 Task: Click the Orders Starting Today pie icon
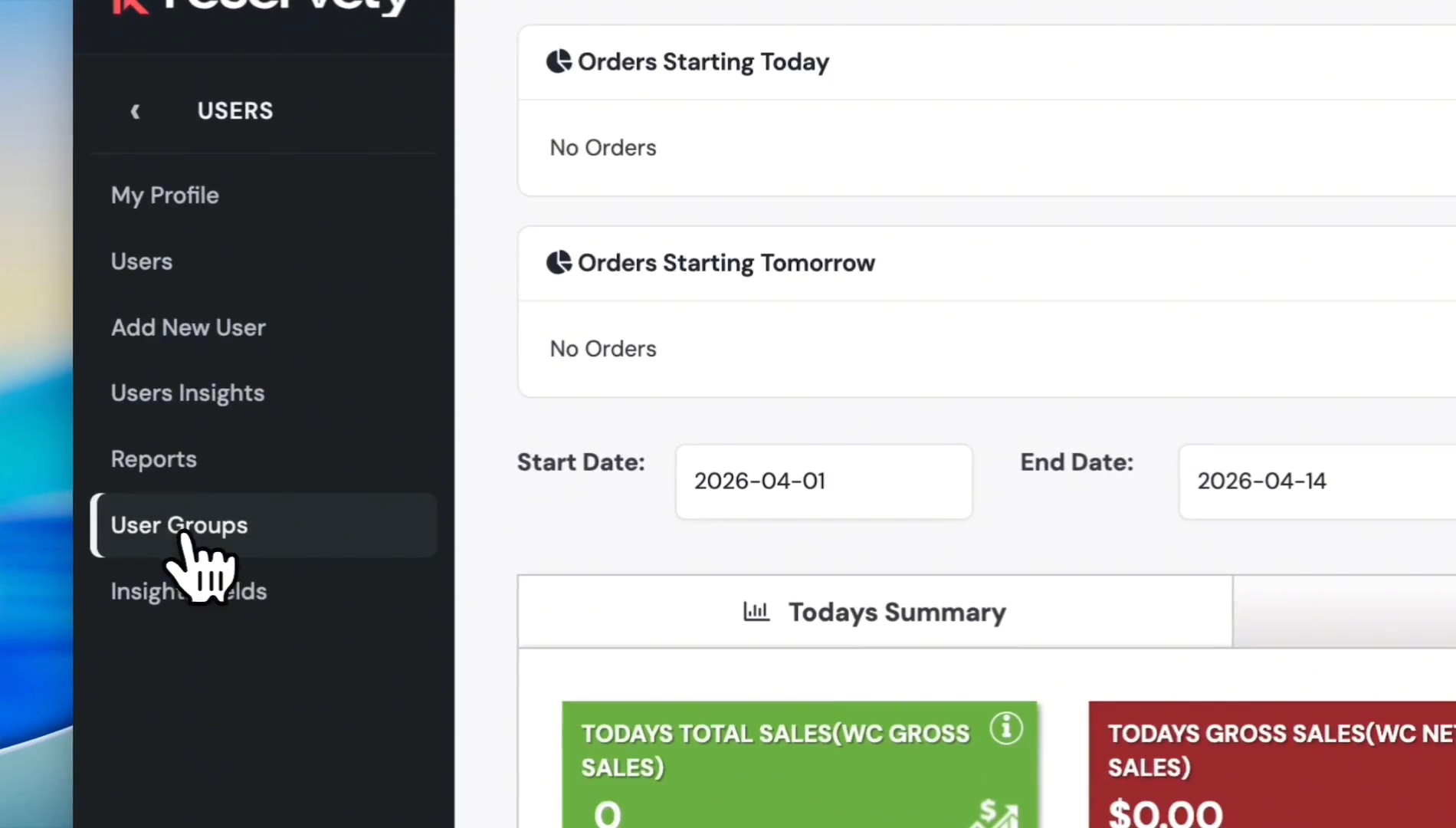click(559, 61)
